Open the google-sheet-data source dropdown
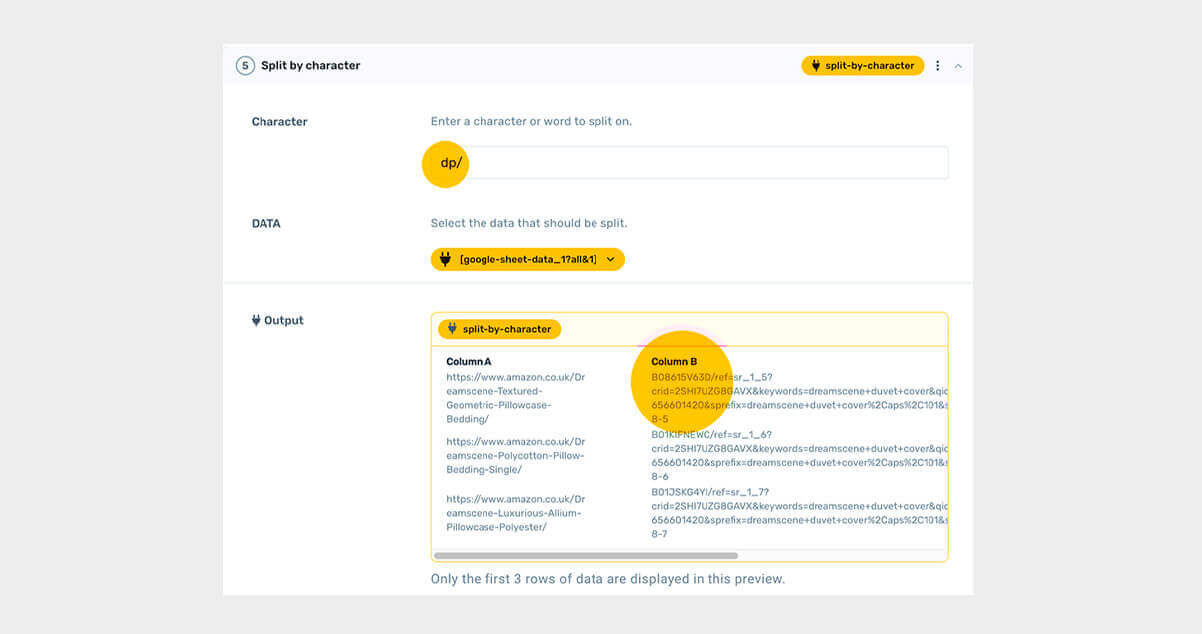Viewport: 1202px width, 634px height. [527, 258]
